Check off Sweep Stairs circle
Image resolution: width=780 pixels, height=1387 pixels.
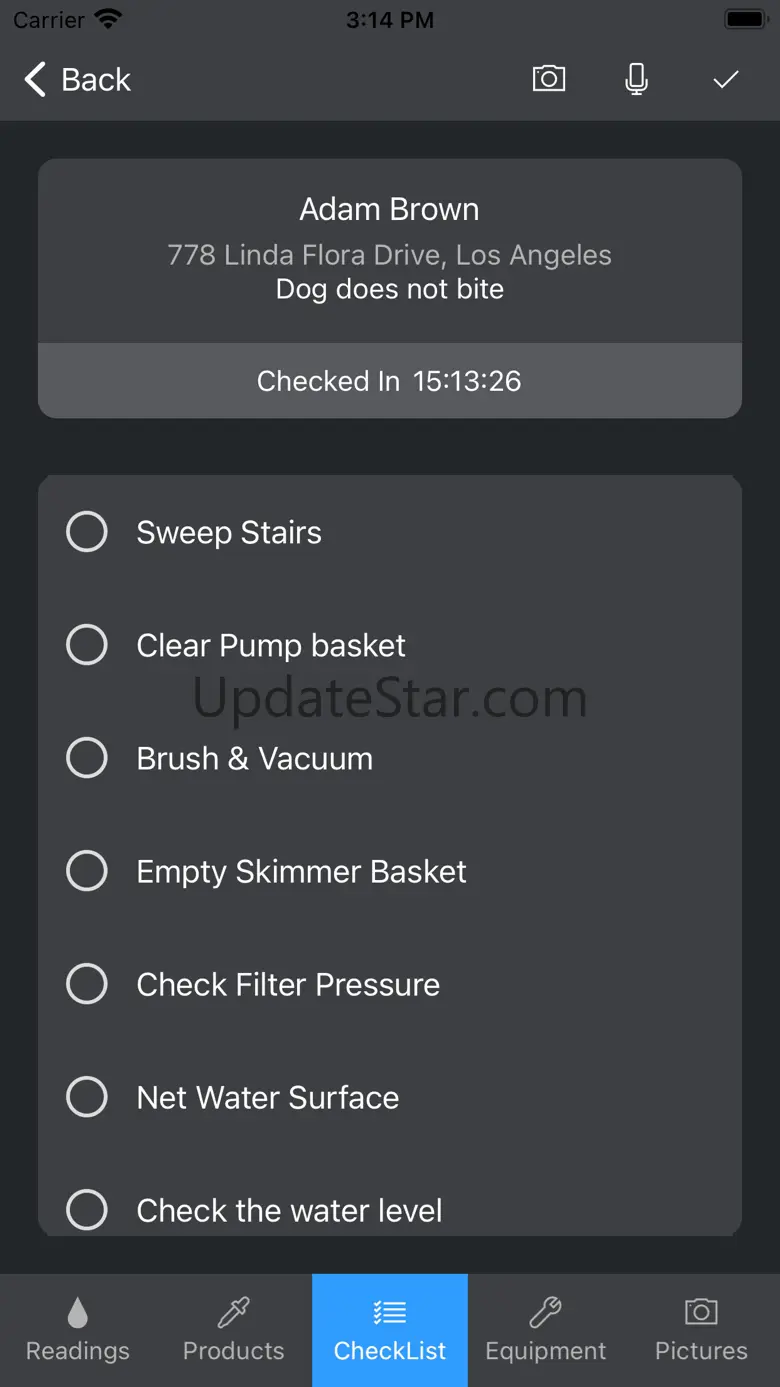(87, 532)
